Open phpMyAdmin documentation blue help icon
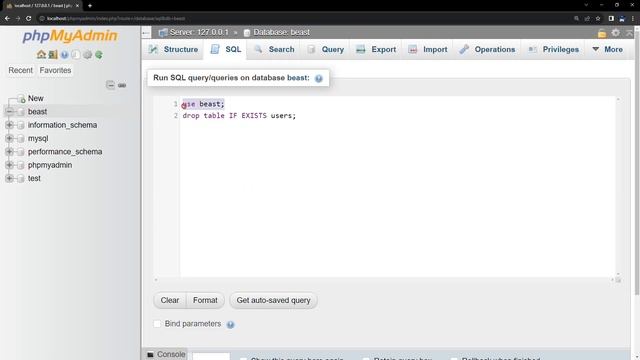The image size is (640, 360). (x=64, y=54)
